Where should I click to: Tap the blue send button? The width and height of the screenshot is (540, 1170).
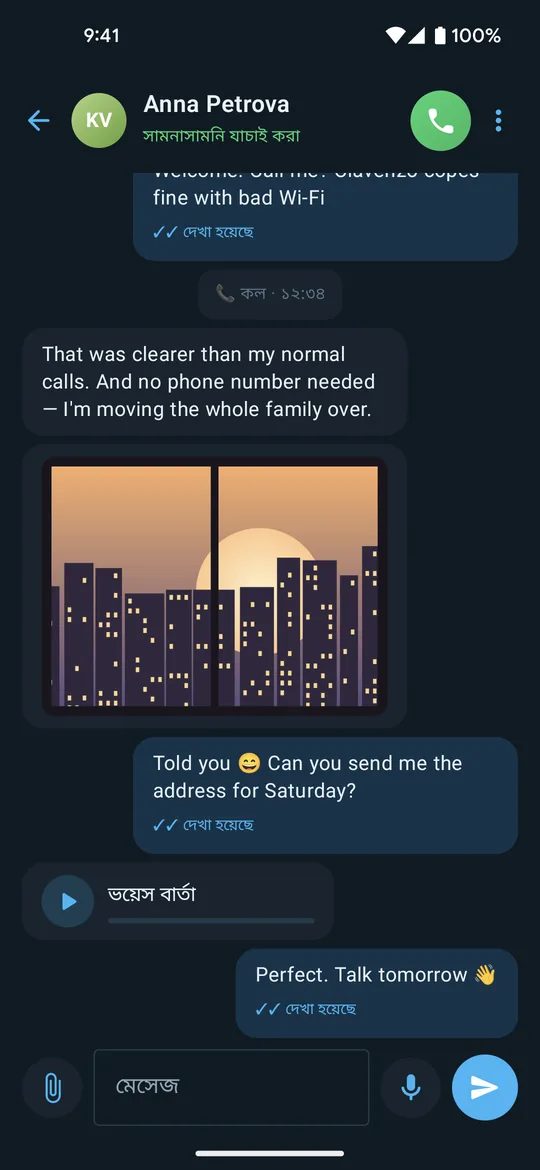click(x=485, y=1087)
